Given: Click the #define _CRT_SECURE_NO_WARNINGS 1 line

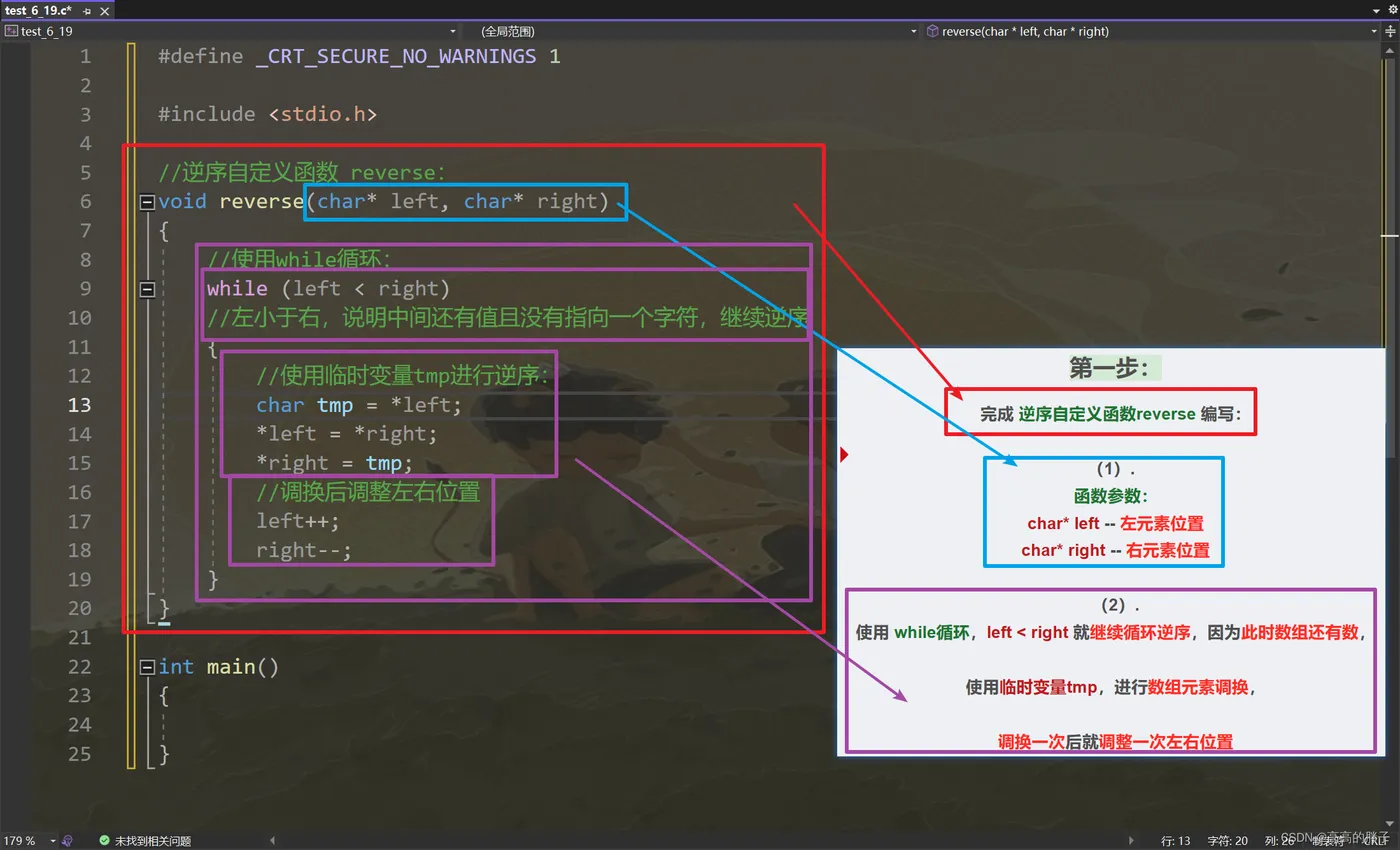Looking at the screenshot, I should point(359,56).
